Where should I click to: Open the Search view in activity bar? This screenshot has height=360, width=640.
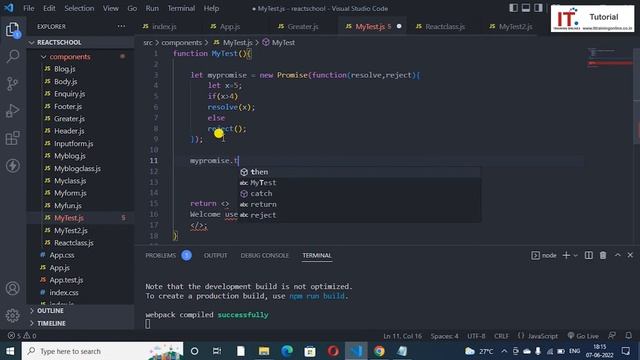13,56
